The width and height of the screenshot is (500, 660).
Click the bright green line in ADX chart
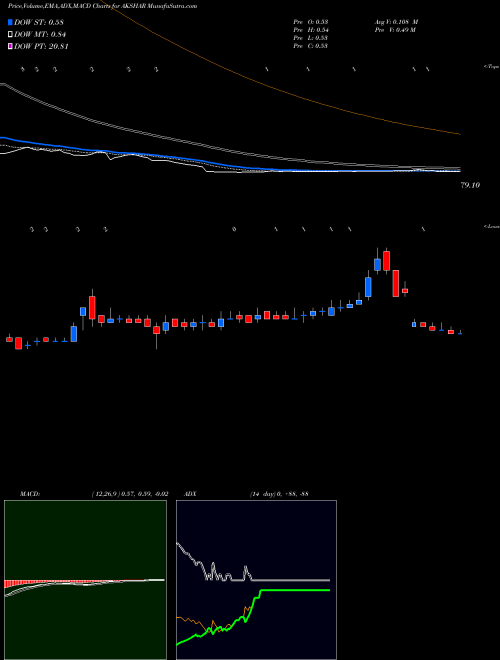(x=253, y=615)
